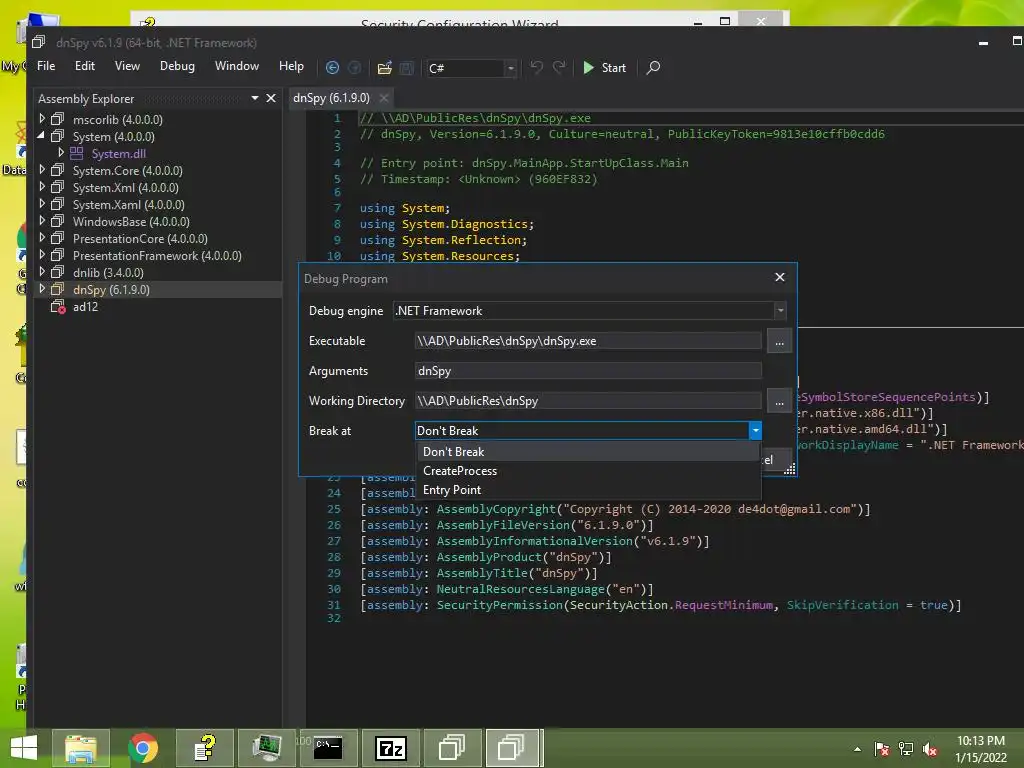Click the Working Directory input field
The height and width of the screenshot is (768, 1024).
[588, 401]
